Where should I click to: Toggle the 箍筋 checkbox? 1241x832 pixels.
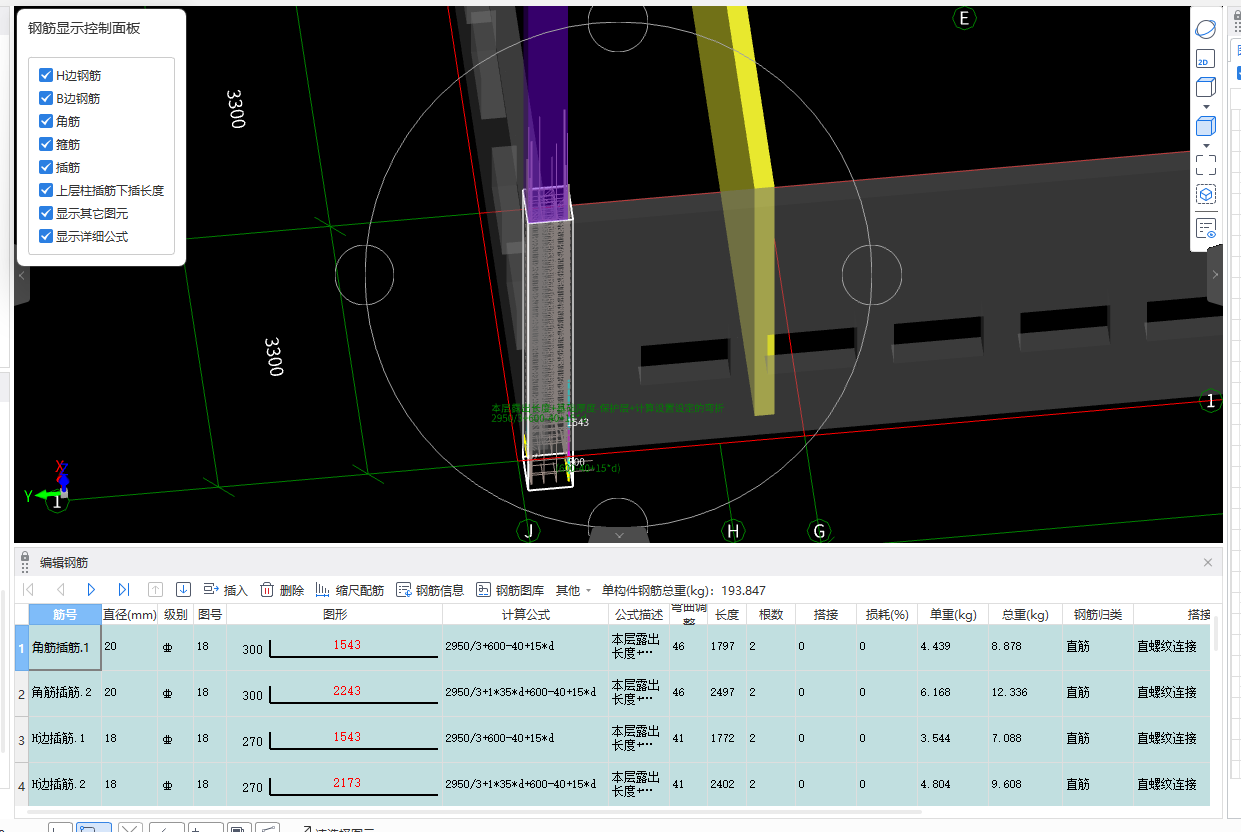46,144
